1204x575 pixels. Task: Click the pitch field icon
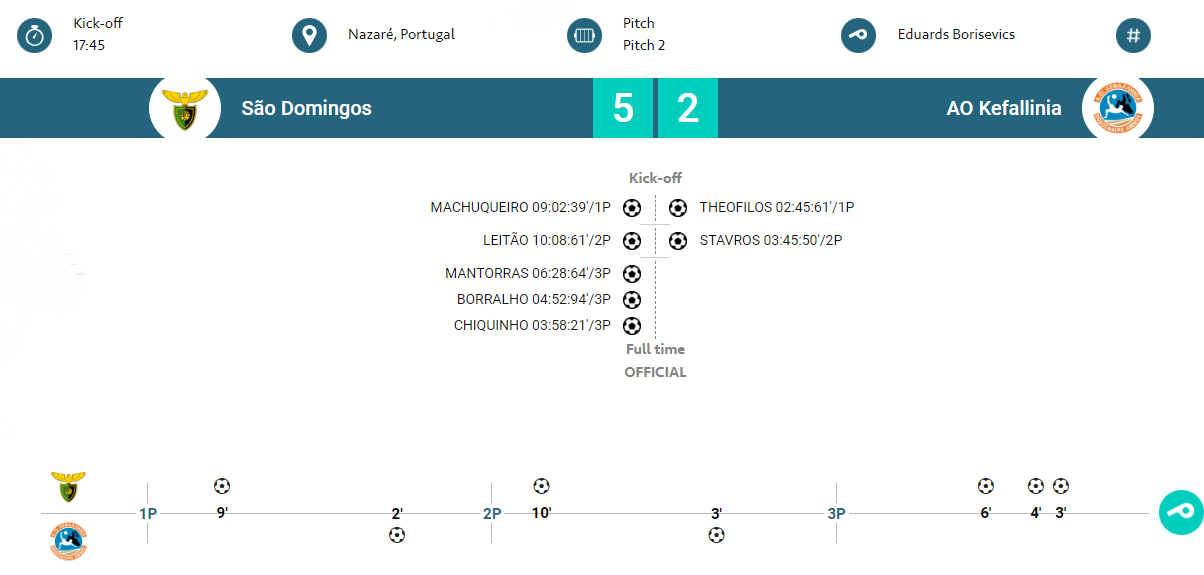point(584,36)
